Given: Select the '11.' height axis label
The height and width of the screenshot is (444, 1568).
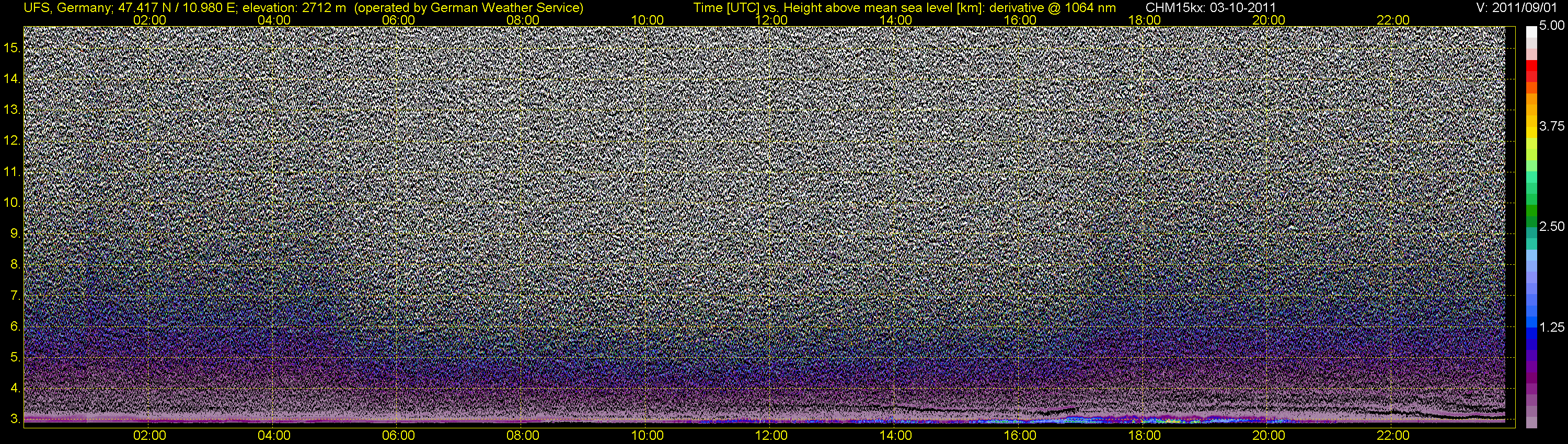Looking at the screenshot, I should pyautogui.click(x=13, y=172).
